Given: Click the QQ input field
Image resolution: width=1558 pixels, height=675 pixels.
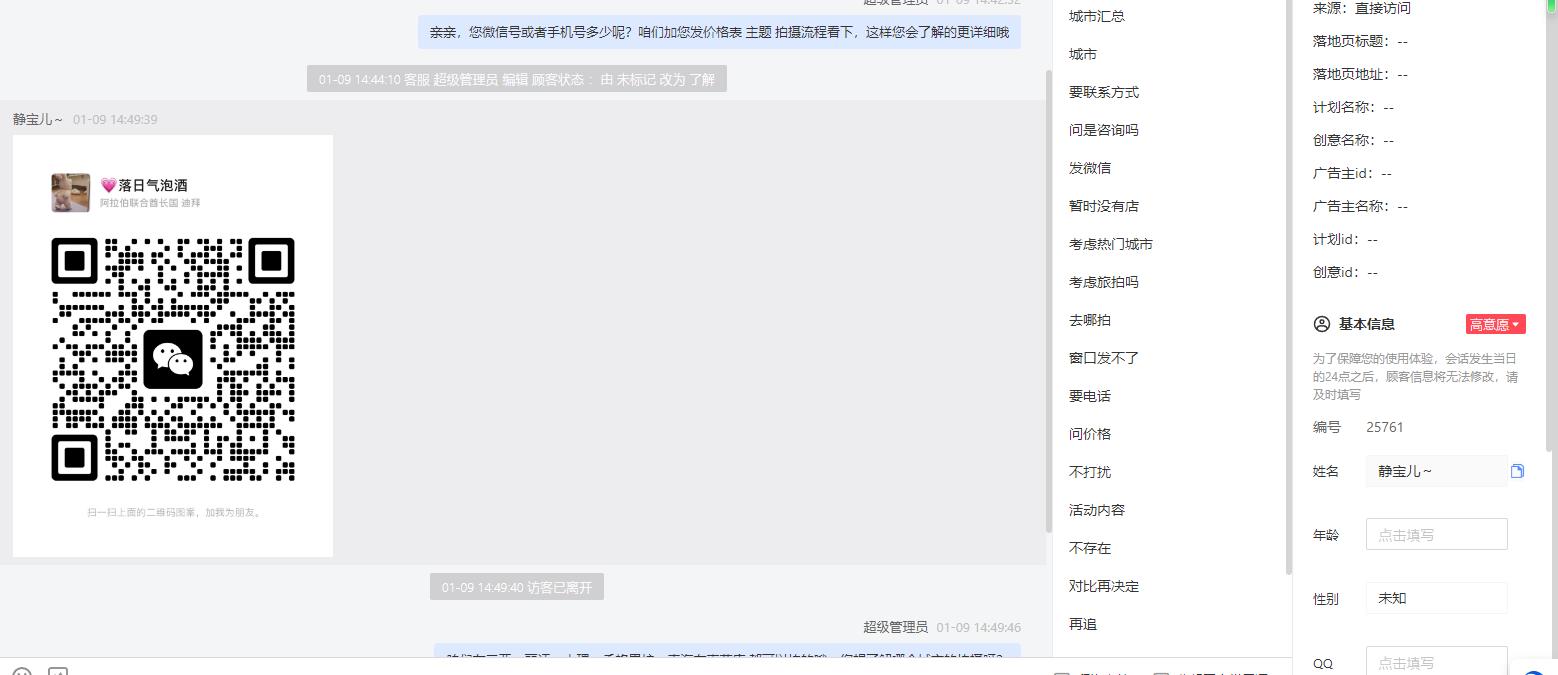Looking at the screenshot, I should coord(1436,662).
